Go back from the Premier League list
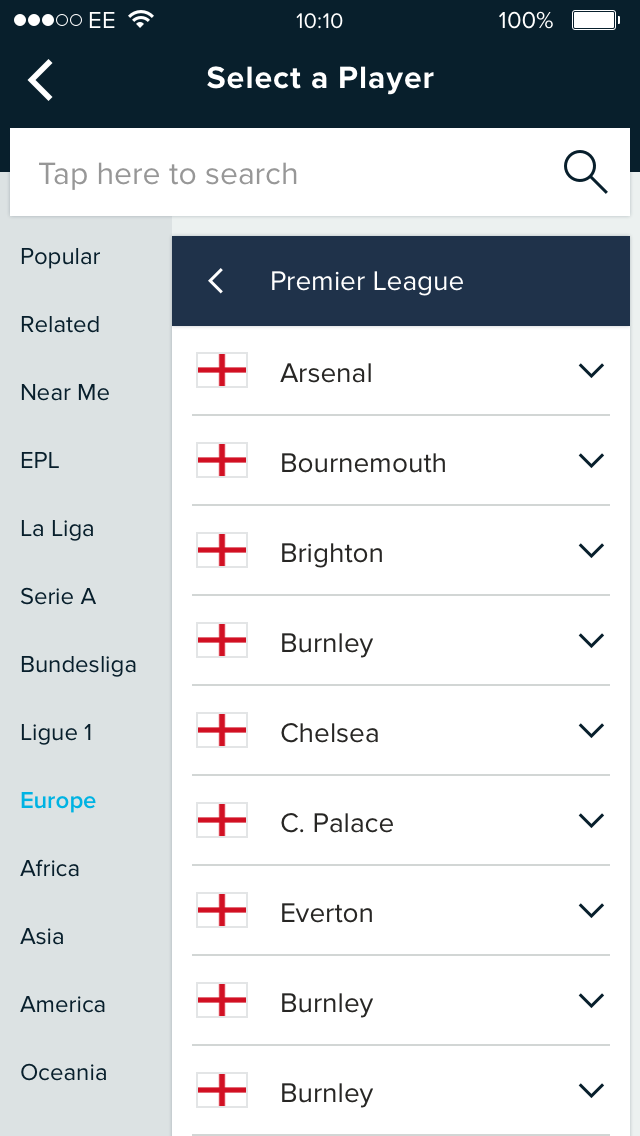Screen dimensions: 640x1136 [x=216, y=281]
